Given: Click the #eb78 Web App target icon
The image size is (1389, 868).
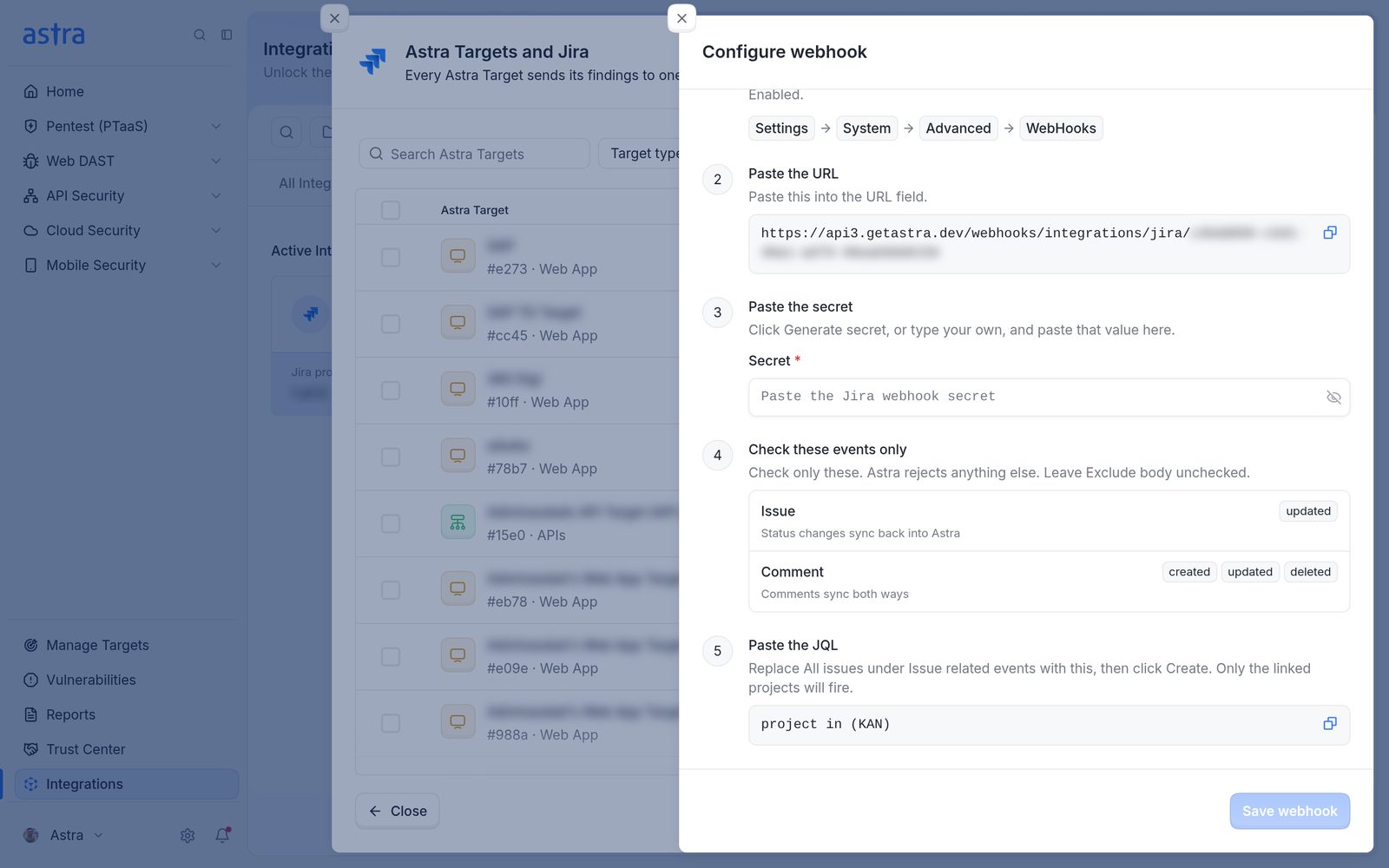Looking at the screenshot, I should click(458, 589).
